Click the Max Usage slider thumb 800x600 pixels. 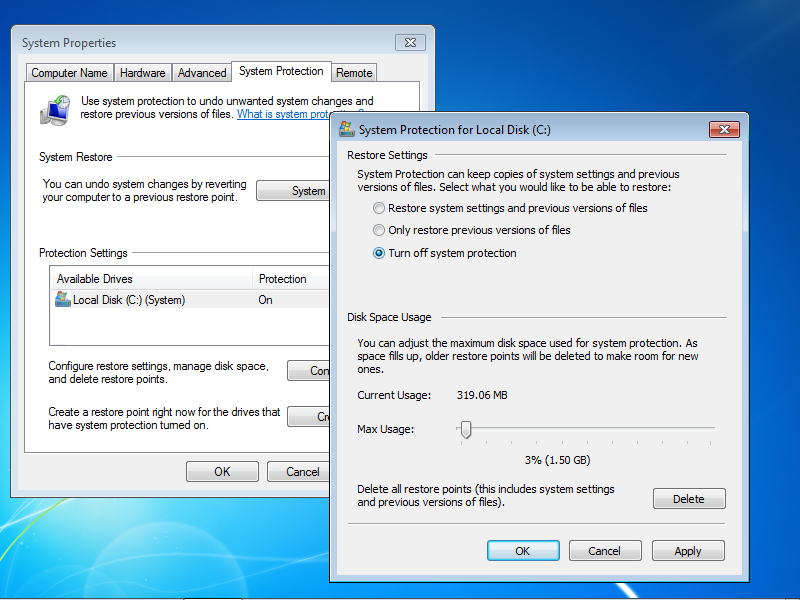[x=465, y=430]
